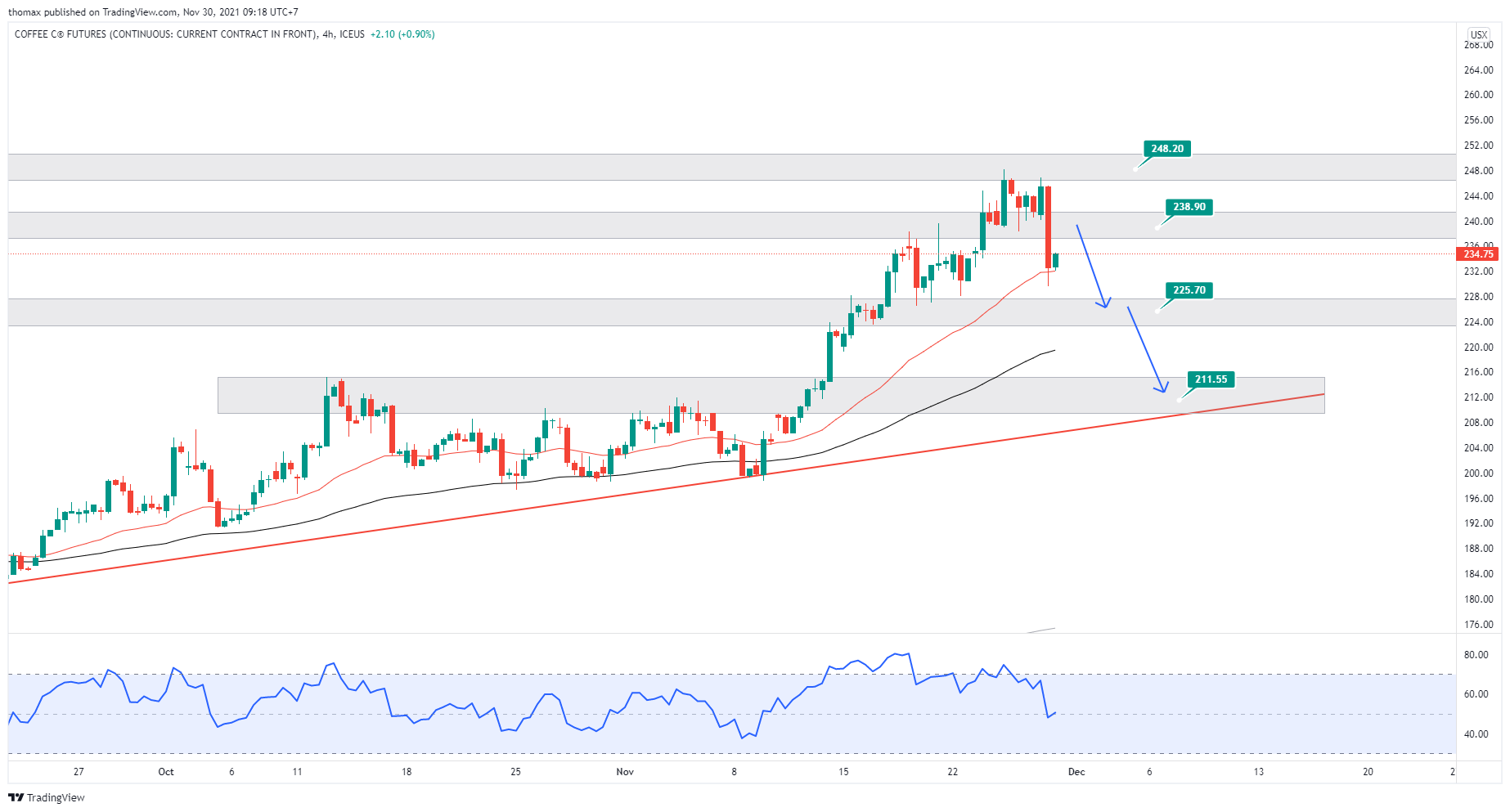Screen dimensions: 1510x812
Task: Click the Nov label on time axis
Action: [625, 772]
